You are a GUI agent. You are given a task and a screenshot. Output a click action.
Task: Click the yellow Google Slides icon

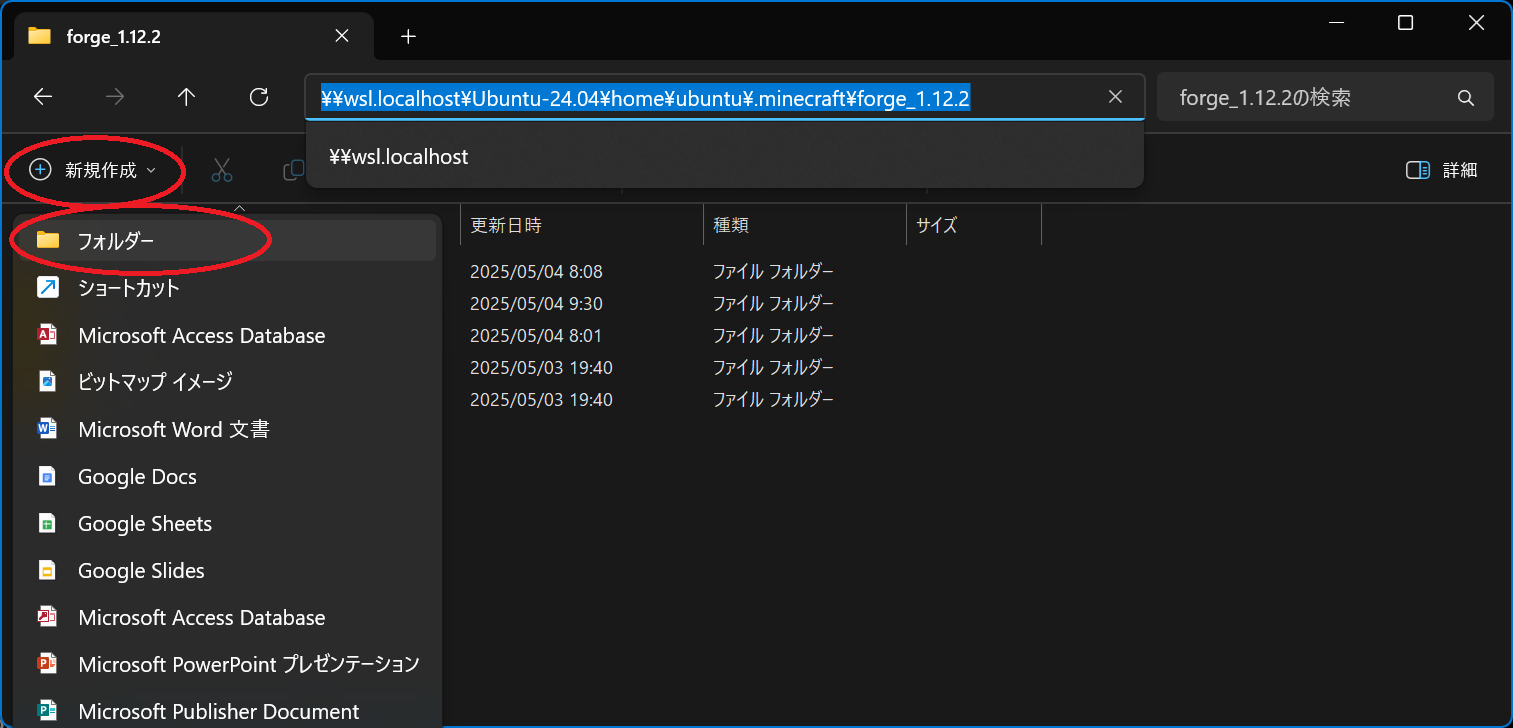pos(47,570)
